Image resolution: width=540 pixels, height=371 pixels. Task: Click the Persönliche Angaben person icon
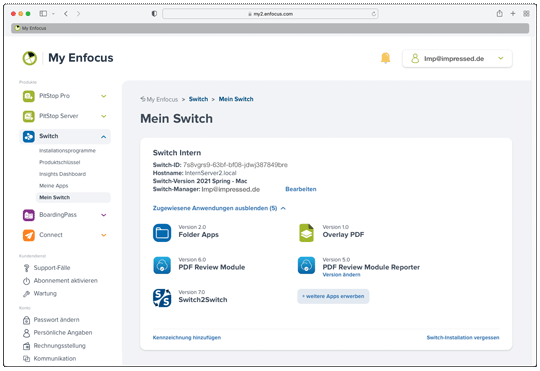[27, 333]
